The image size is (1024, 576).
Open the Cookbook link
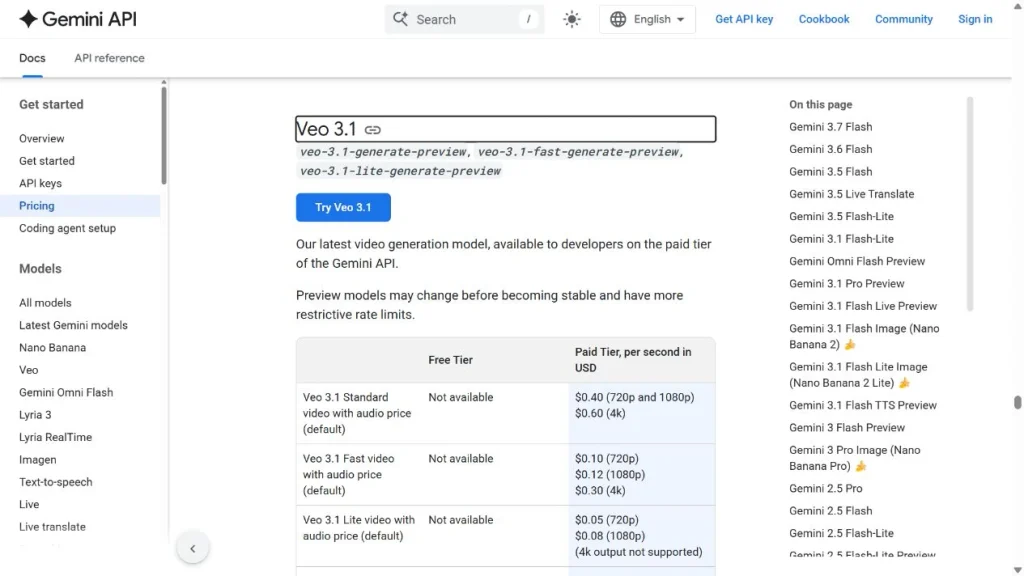824,19
